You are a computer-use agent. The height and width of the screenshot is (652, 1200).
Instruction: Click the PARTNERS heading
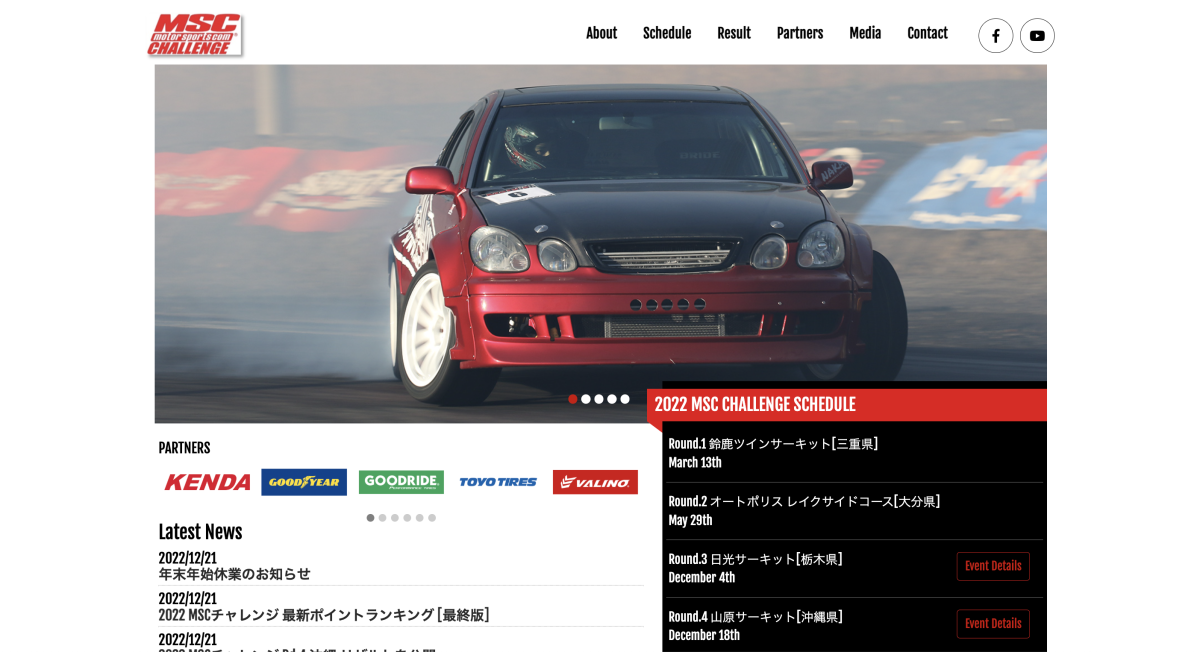(184, 448)
